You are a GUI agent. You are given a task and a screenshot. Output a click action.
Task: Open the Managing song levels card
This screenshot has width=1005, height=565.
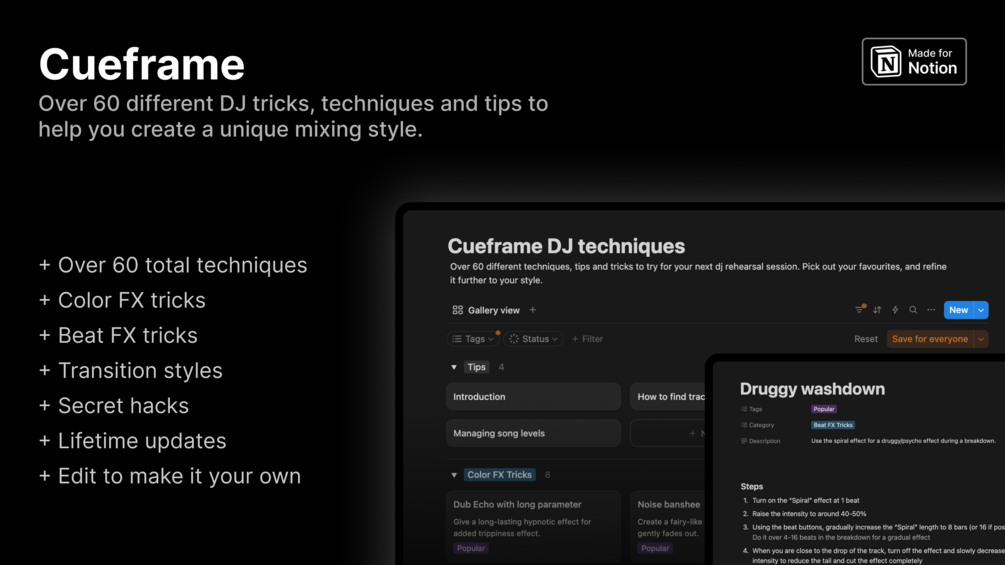[x=533, y=433]
